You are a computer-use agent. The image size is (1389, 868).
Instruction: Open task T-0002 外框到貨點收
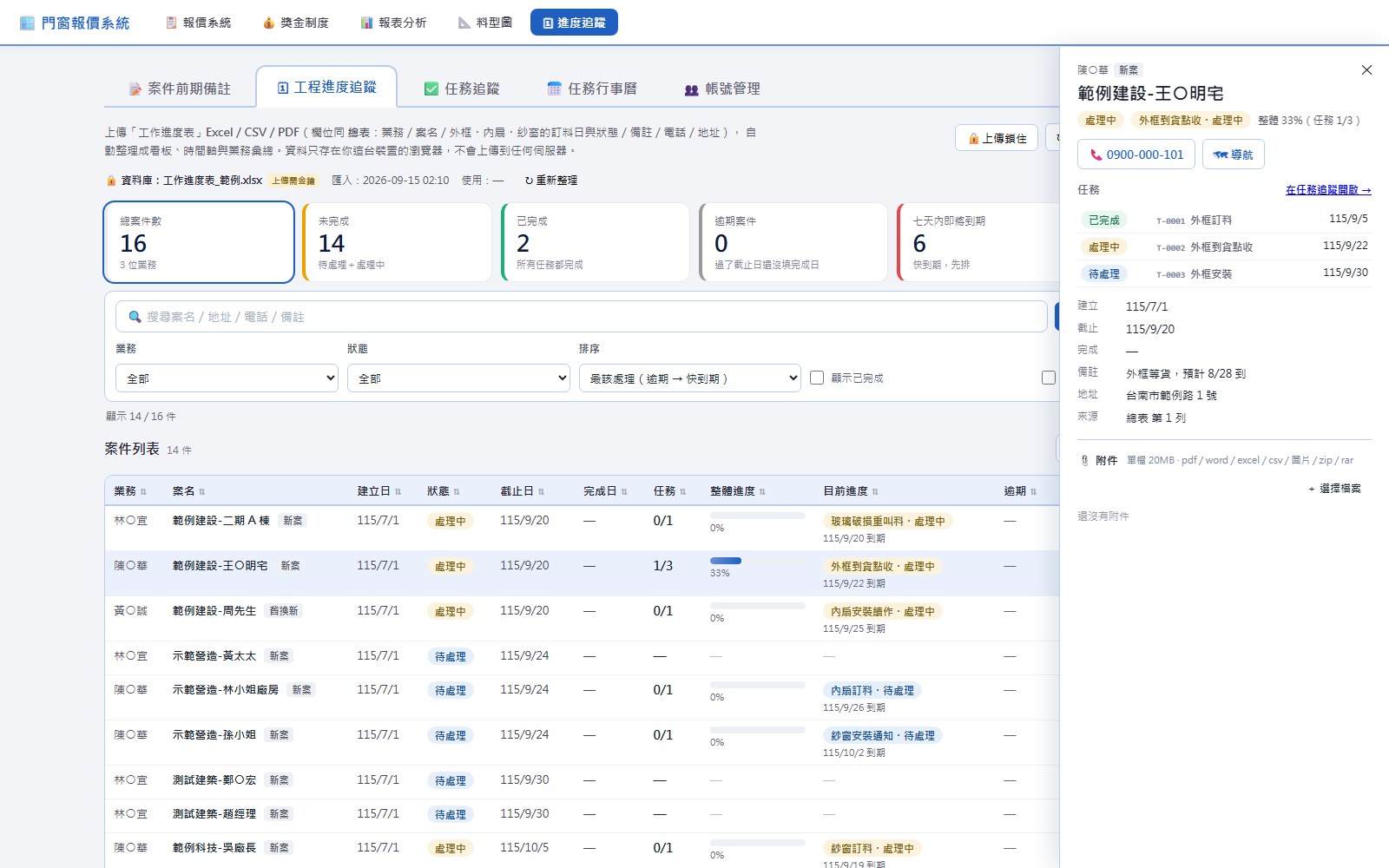(x=1224, y=247)
